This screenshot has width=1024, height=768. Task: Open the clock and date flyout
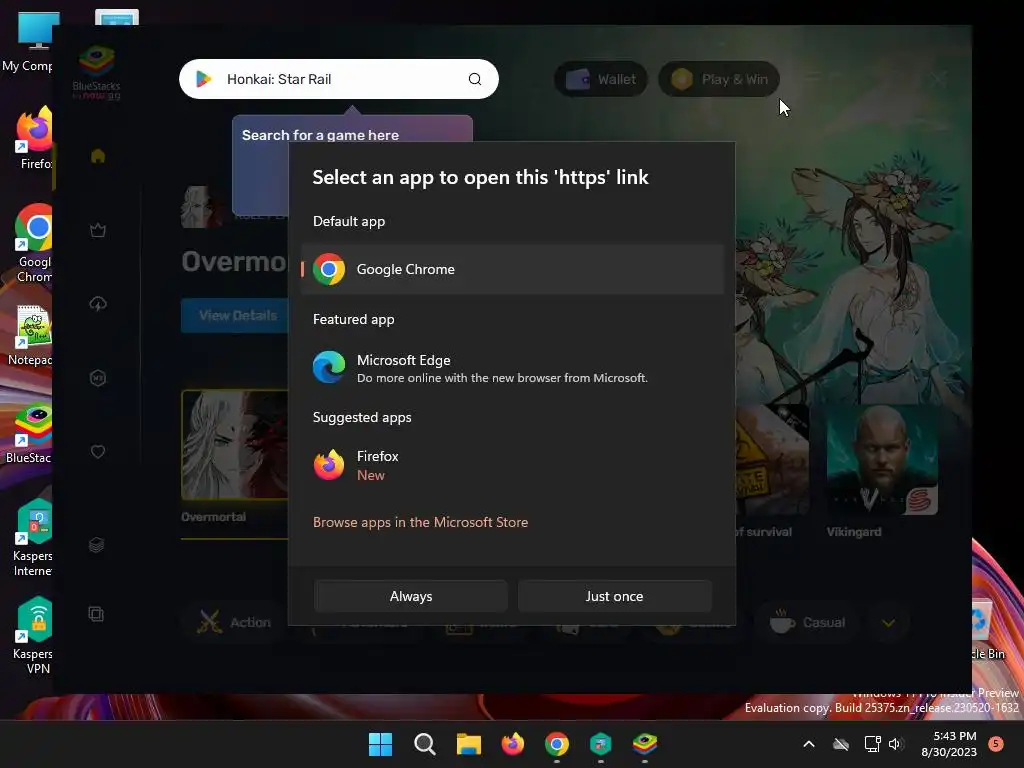(949, 744)
